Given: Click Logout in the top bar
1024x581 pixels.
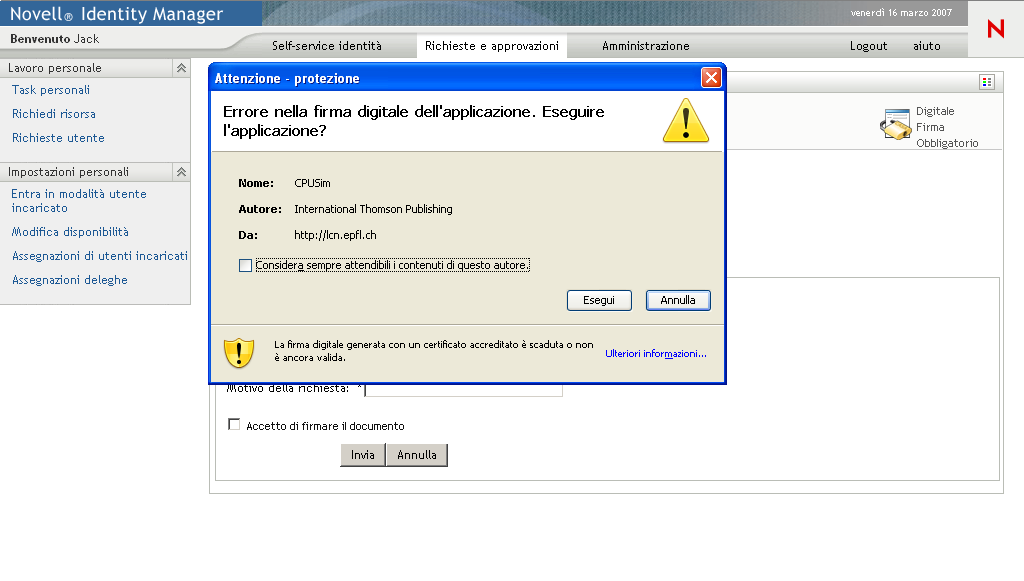Looking at the screenshot, I should 868,46.
